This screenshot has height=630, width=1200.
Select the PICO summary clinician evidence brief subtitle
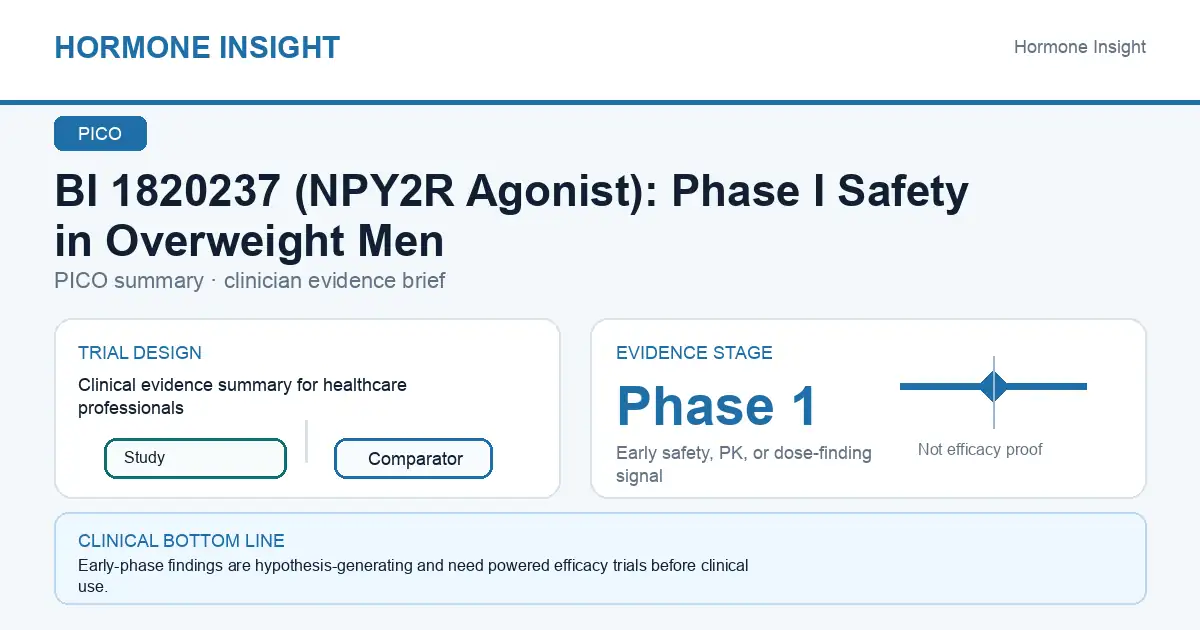pyautogui.click(x=250, y=280)
